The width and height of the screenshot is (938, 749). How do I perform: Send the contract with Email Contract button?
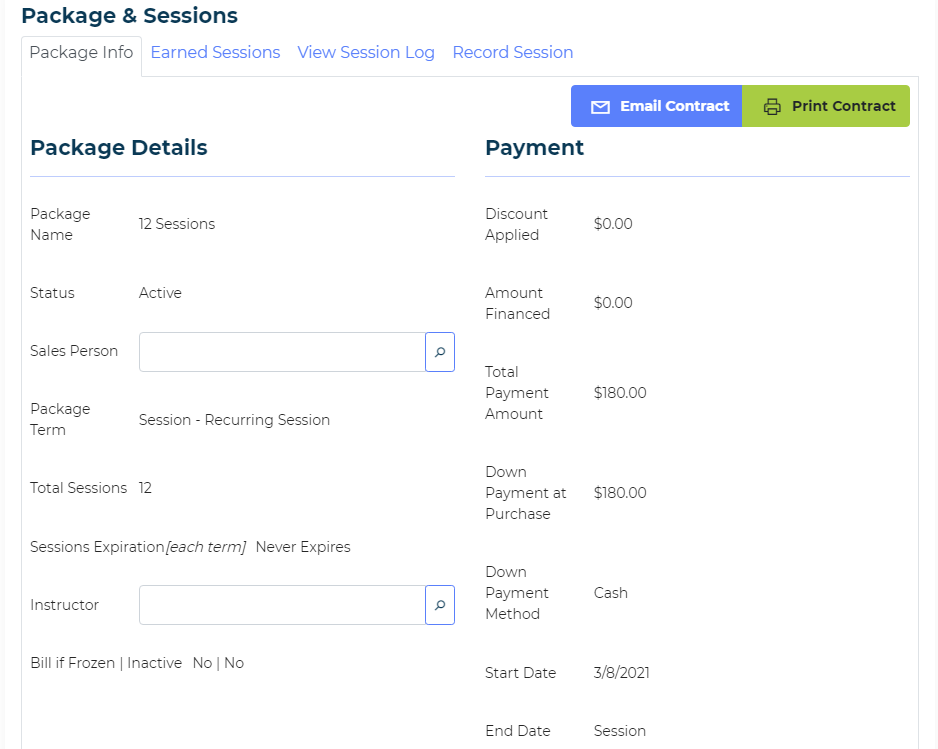coord(656,106)
